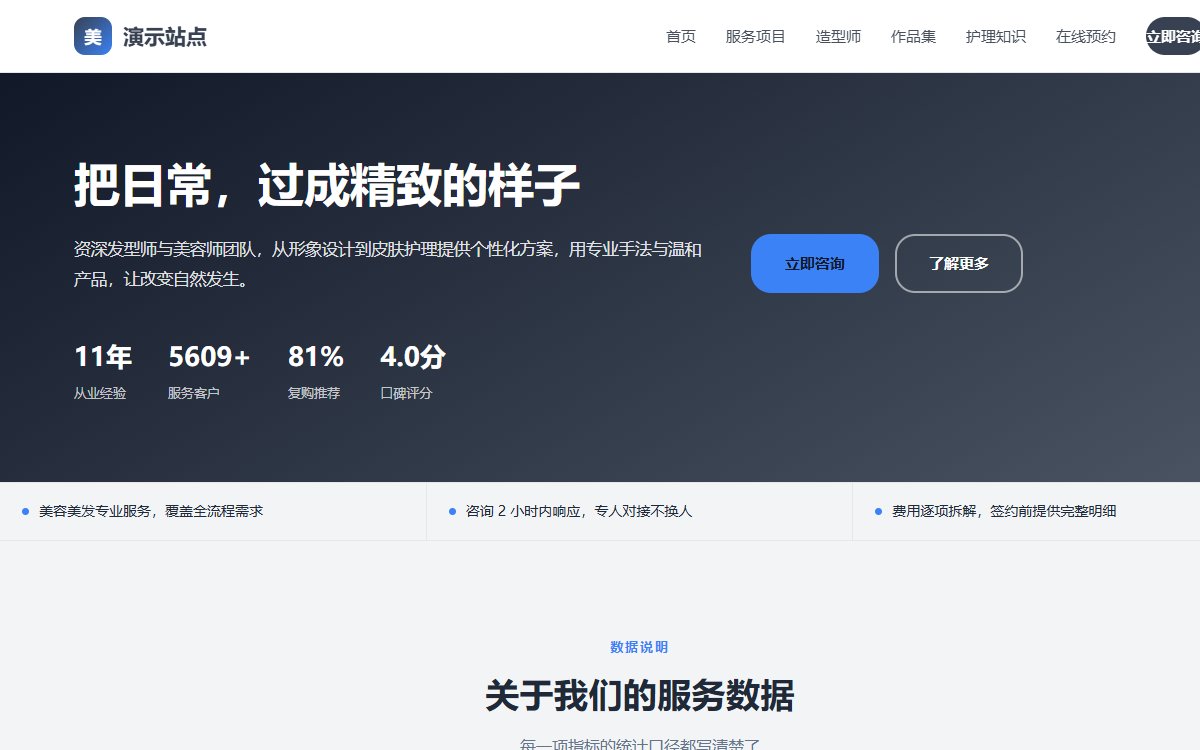Click the outlined 了解更多 button
Screen dimensions: 1200x750
[959, 264]
